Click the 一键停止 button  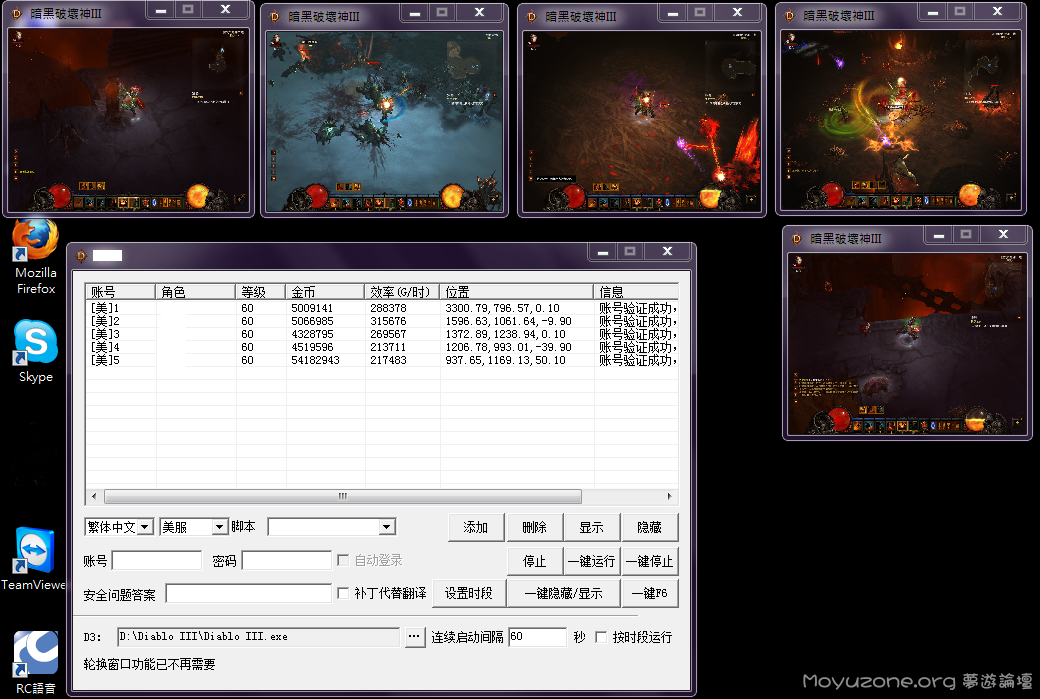point(649,561)
